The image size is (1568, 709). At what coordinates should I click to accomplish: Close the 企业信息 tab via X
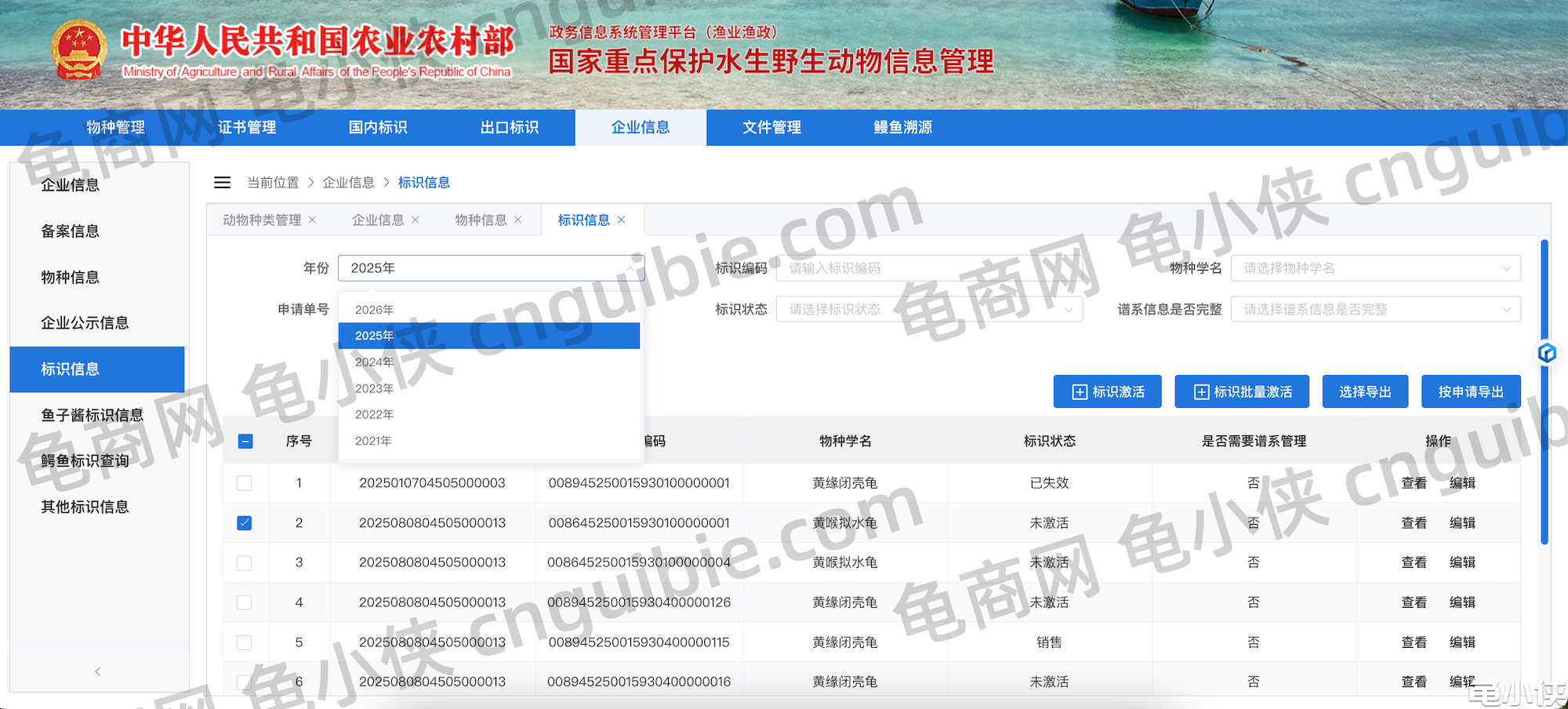[x=415, y=220]
